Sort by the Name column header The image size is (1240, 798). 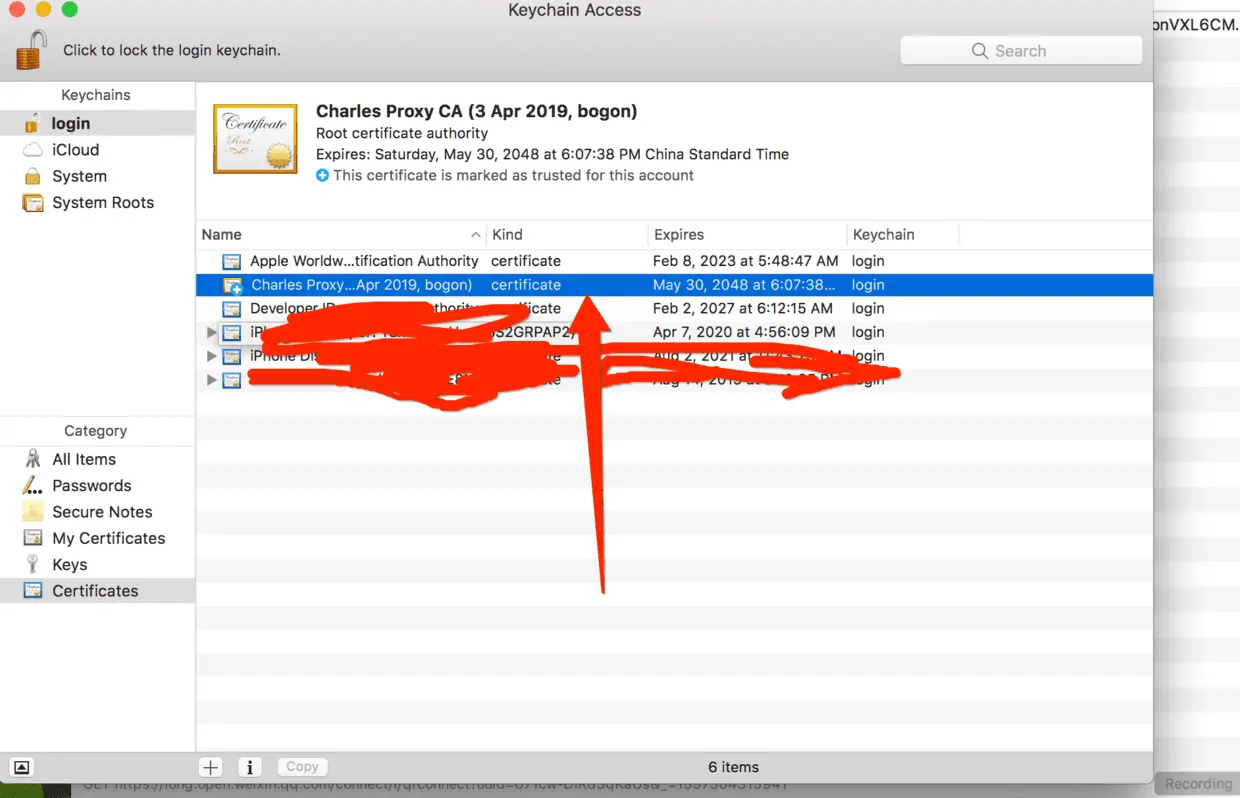click(341, 234)
